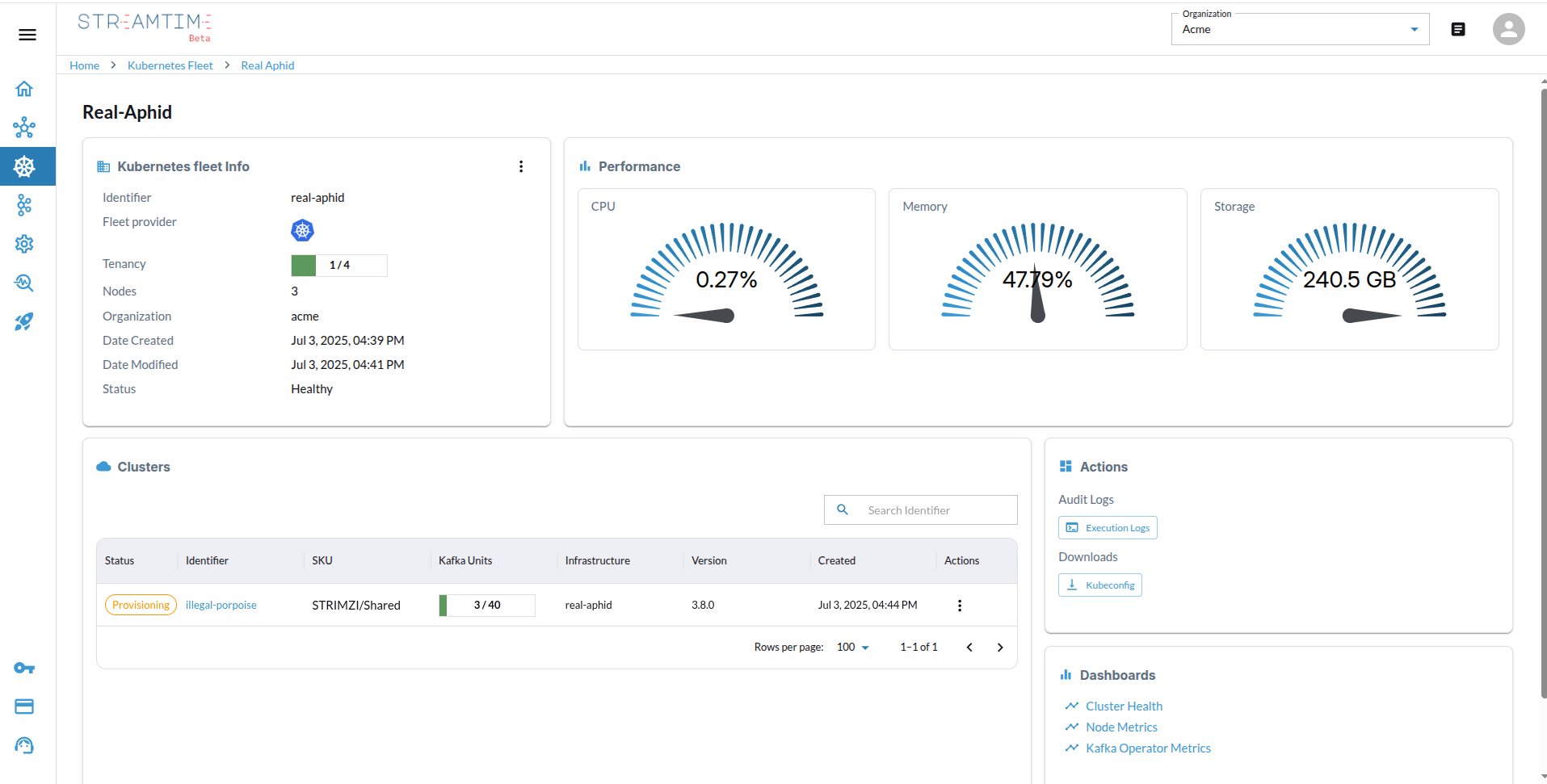
Task: Change rows per page from 100
Action: [853, 648]
